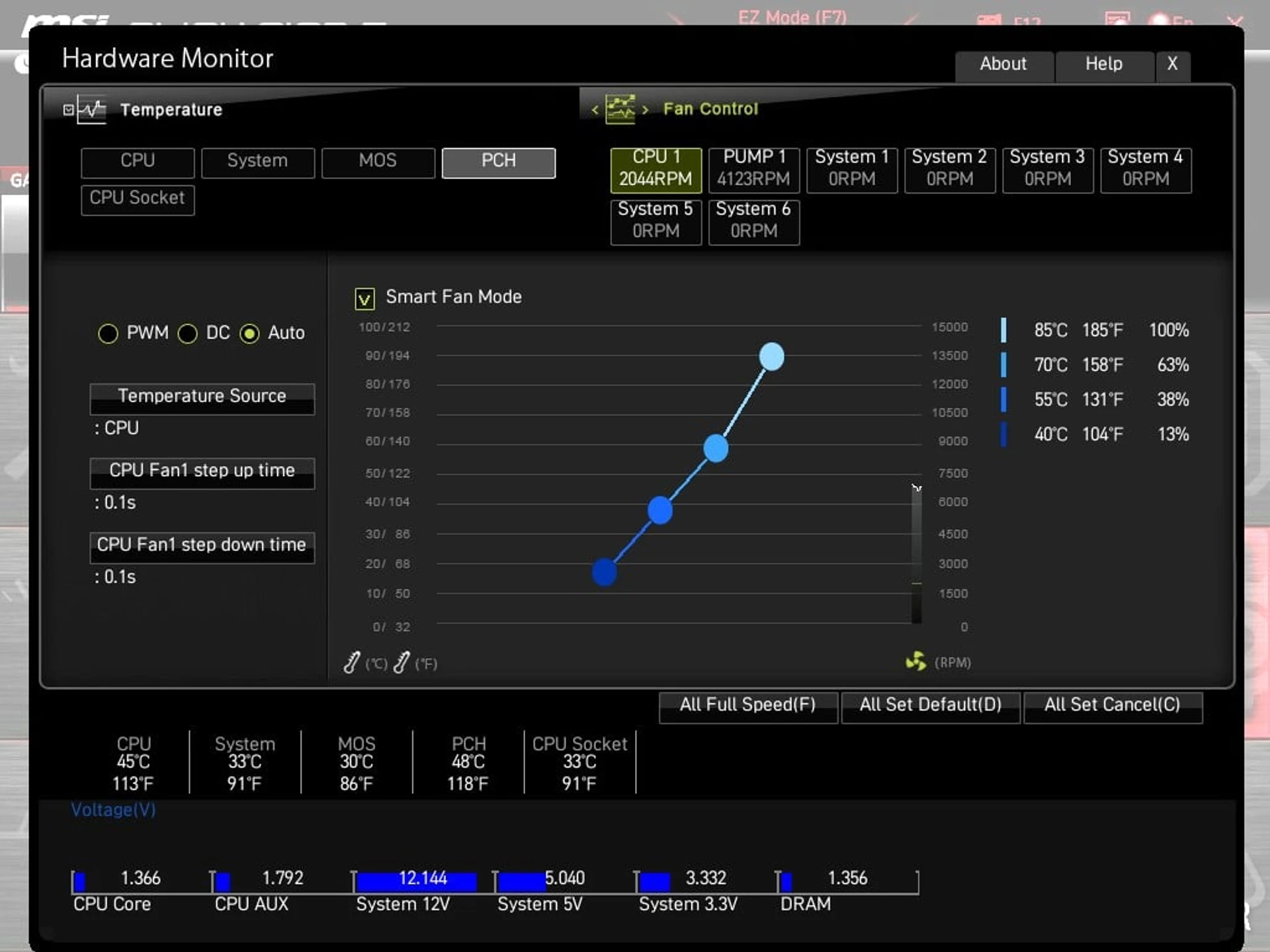Click the 55°C legend color bar
This screenshot has width=1270, height=952.
click(x=1003, y=399)
